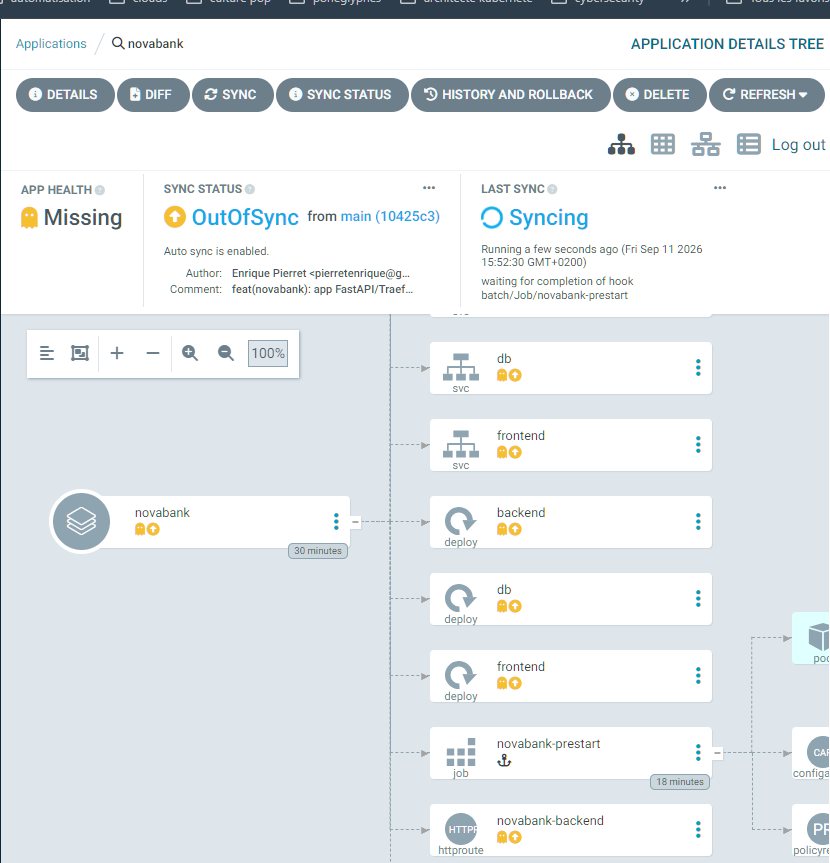
Task: Click the DETAILS button
Action: coord(65,95)
